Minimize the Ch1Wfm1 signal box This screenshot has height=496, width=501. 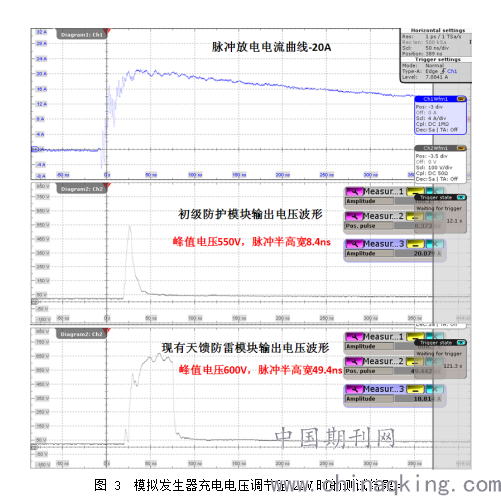click(461, 99)
